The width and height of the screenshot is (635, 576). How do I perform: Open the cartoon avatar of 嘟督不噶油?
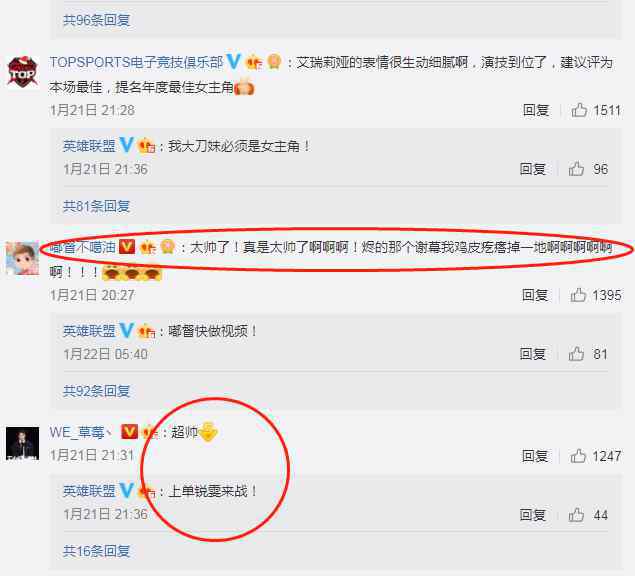[x=23, y=258]
